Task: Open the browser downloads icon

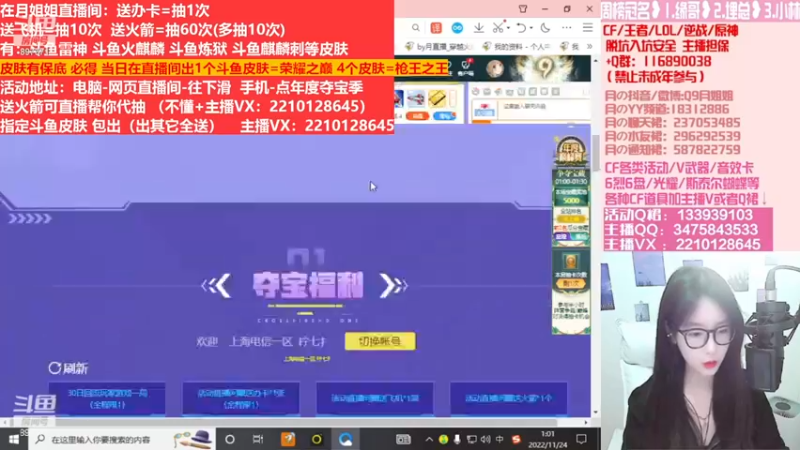Action: click(x=479, y=28)
